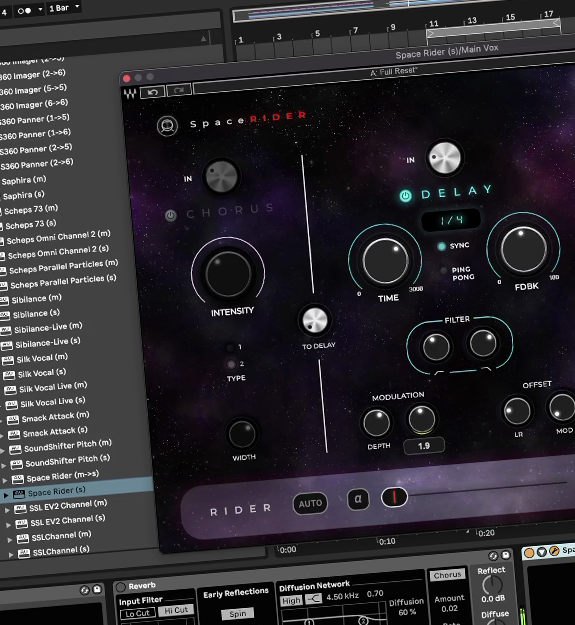This screenshot has height=625, width=575.
Task: Expand the SoundShifter Pitch (s) entry
Action: pyautogui.click(x=4, y=466)
